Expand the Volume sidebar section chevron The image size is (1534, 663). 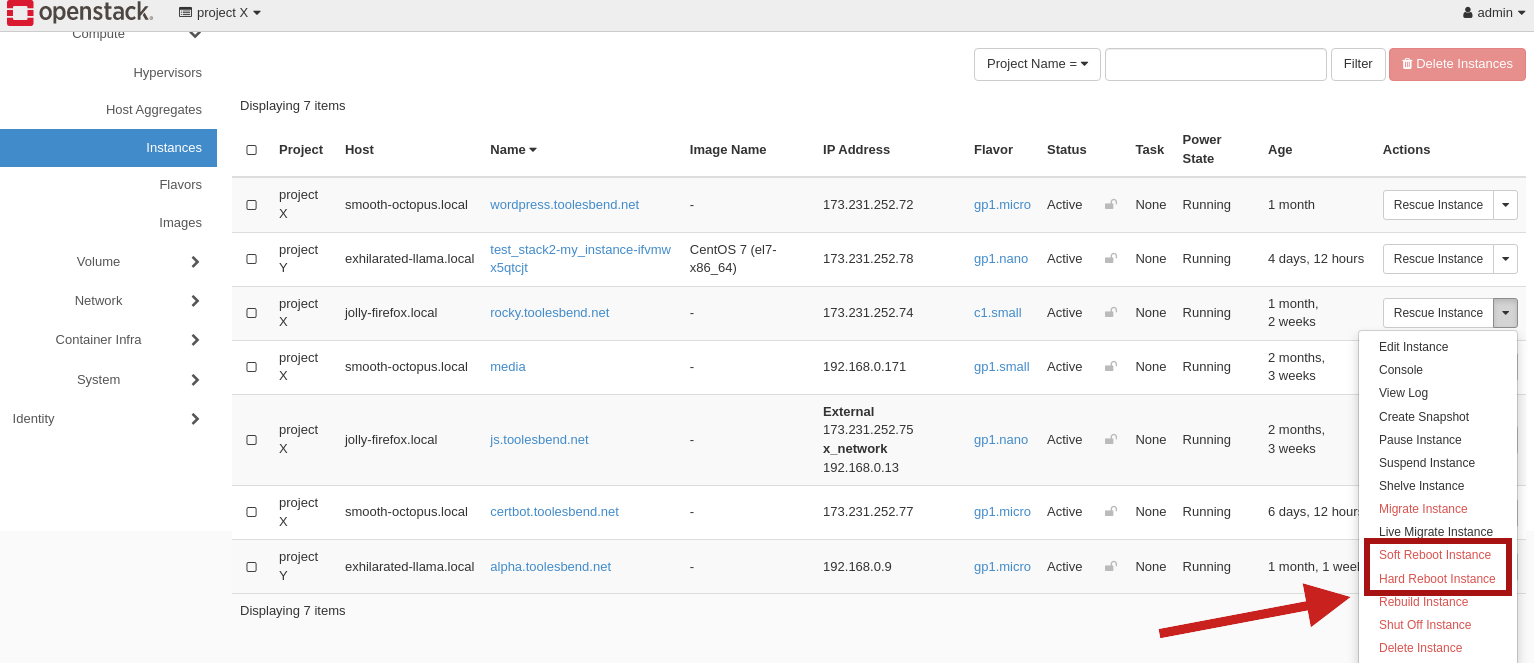click(x=195, y=262)
